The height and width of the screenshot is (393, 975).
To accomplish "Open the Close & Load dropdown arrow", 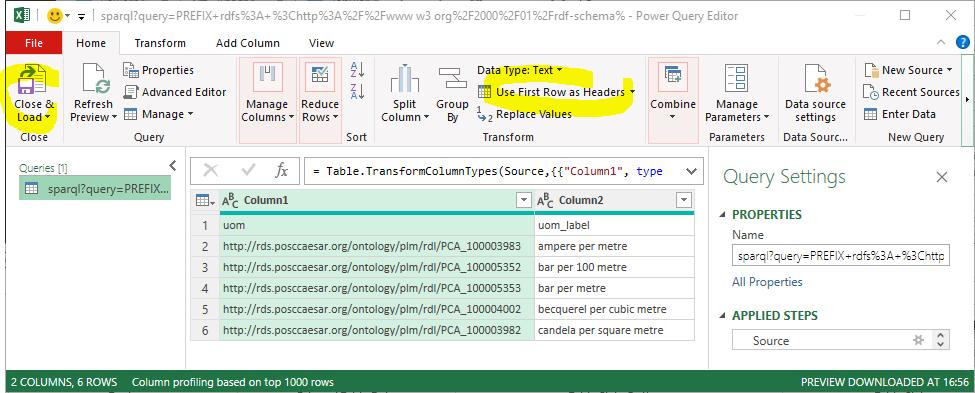I will (x=48, y=118).
